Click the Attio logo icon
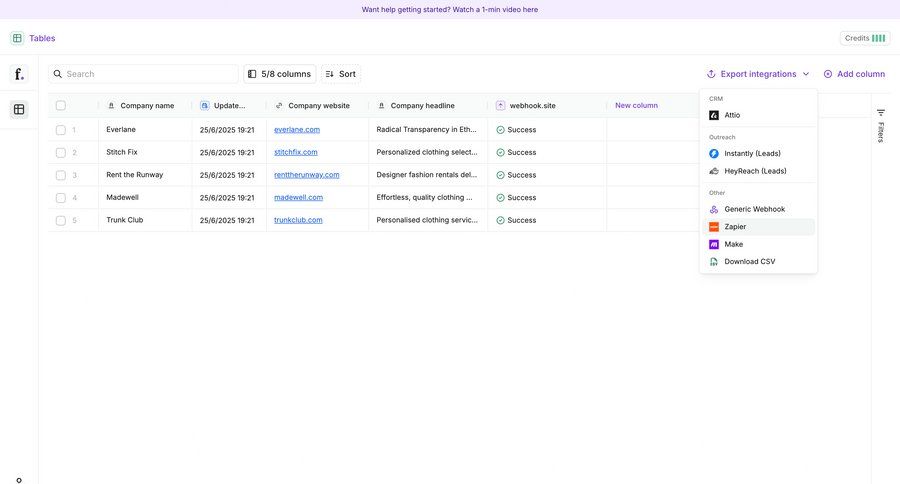The height and width of the screenshot is (484, 900). click(714, 115)
